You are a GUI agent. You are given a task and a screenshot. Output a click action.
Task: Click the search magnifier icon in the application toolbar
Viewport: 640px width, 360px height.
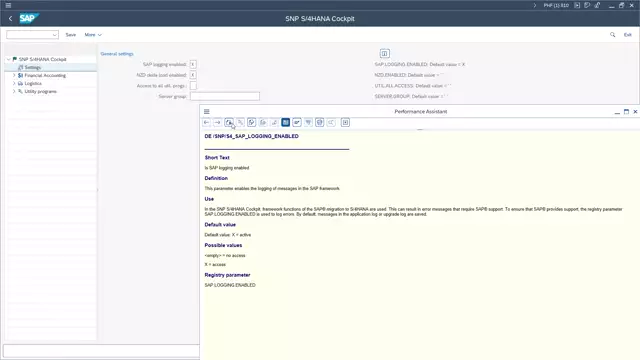pyautogui.click(x=613, y=35)
